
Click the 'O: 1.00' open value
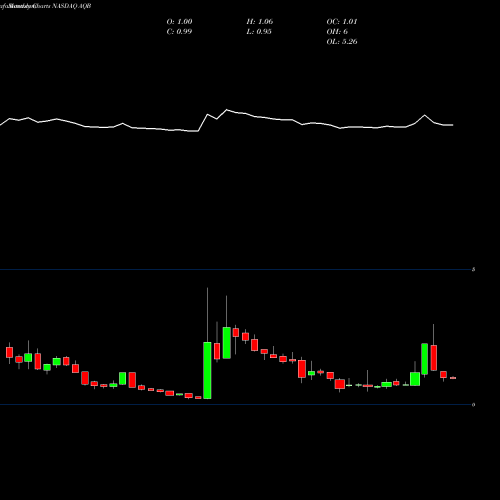coord(179,22)
